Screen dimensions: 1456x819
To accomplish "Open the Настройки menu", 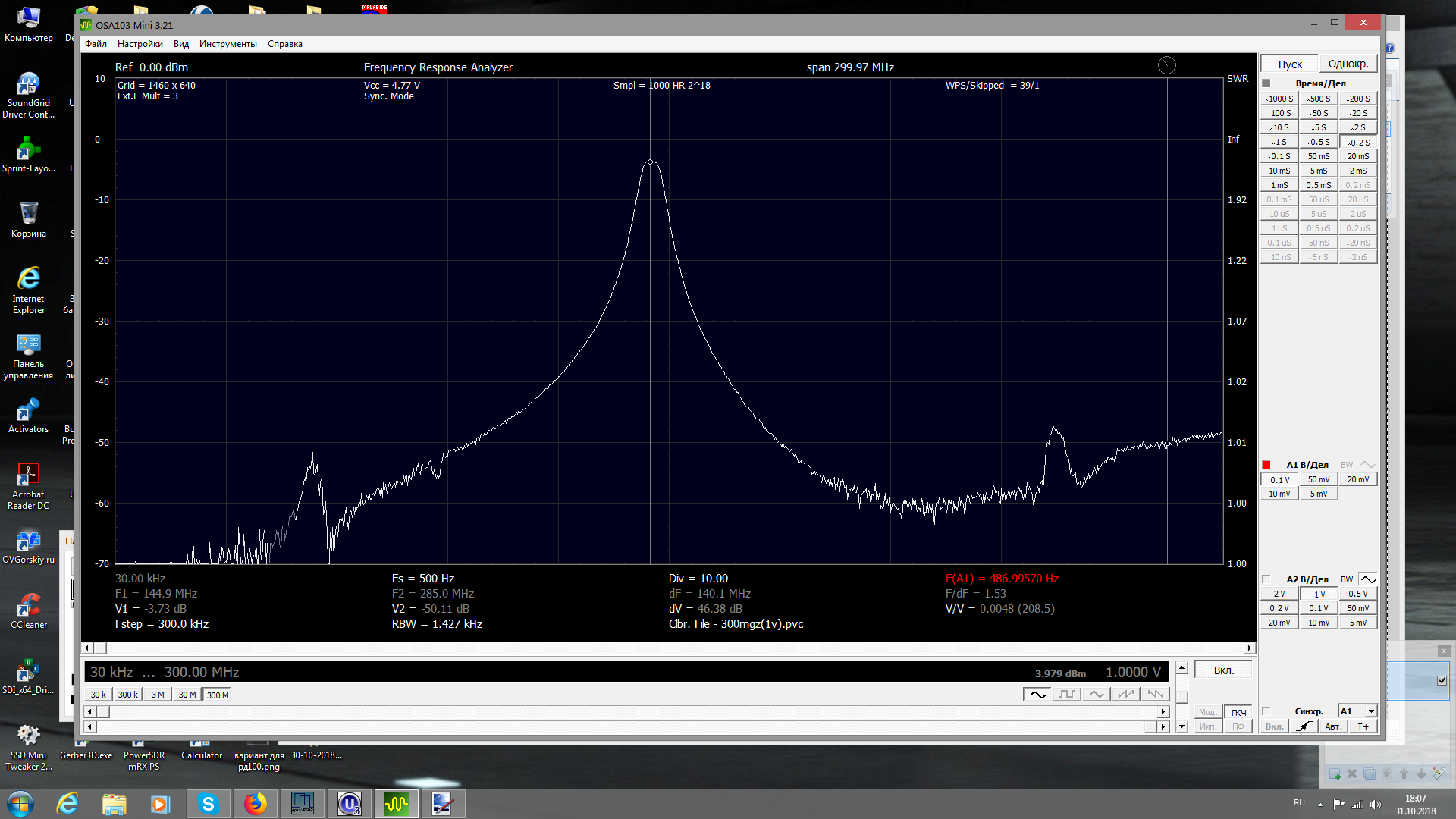I will tap(140, 44).
